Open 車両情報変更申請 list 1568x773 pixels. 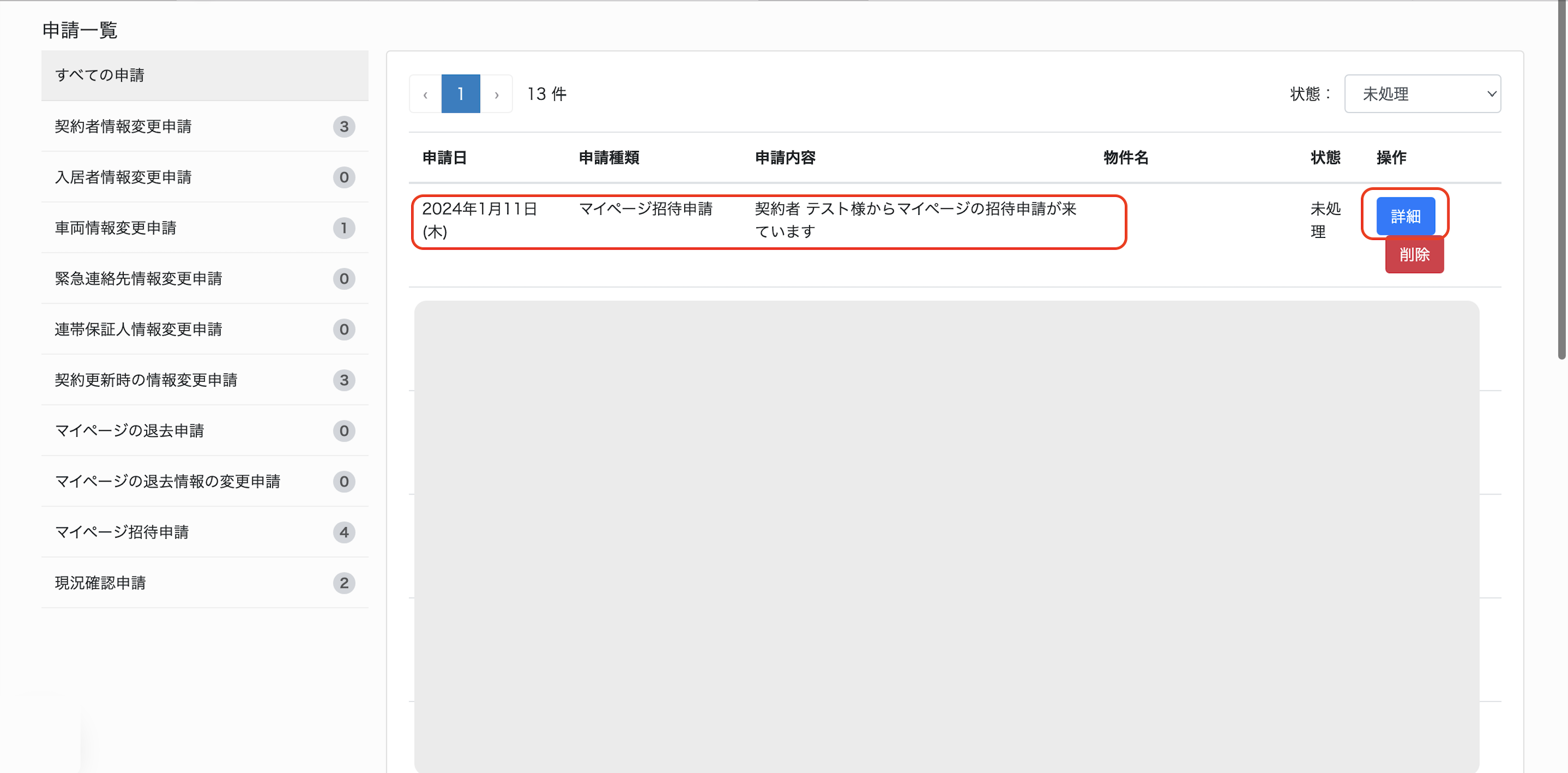coord(204,228)
